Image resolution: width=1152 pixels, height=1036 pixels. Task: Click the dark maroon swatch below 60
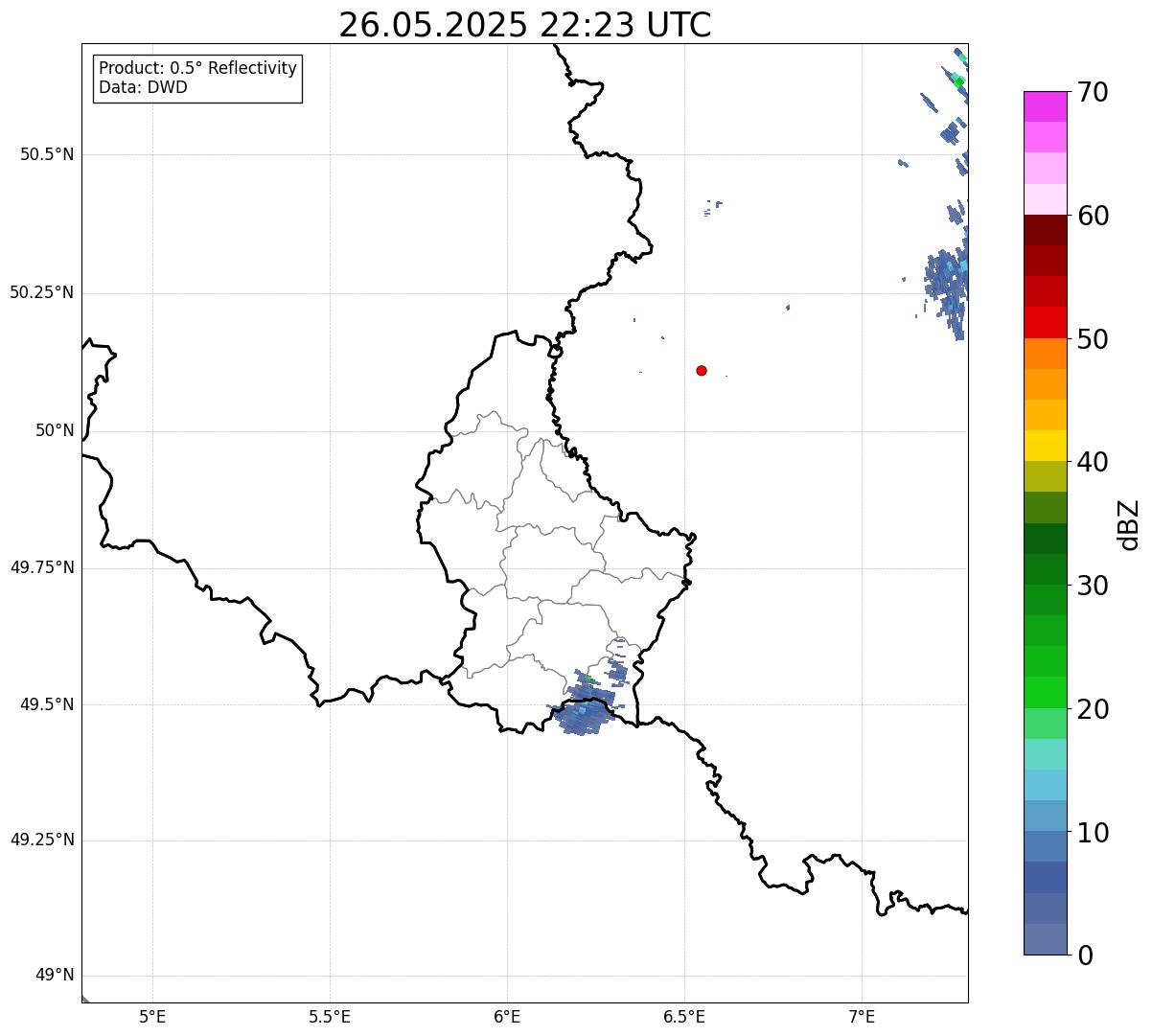[1046, 230]
